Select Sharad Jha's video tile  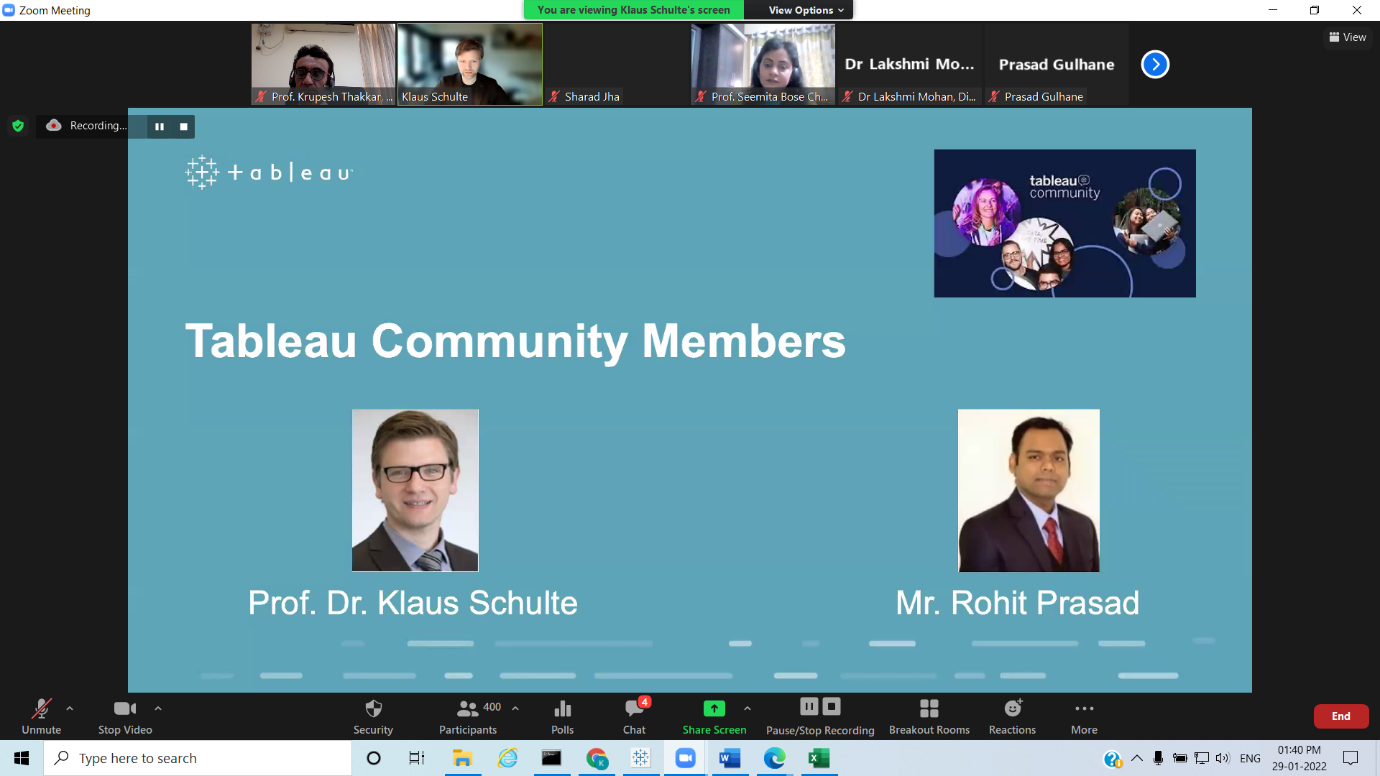click(x=616, y=64)
